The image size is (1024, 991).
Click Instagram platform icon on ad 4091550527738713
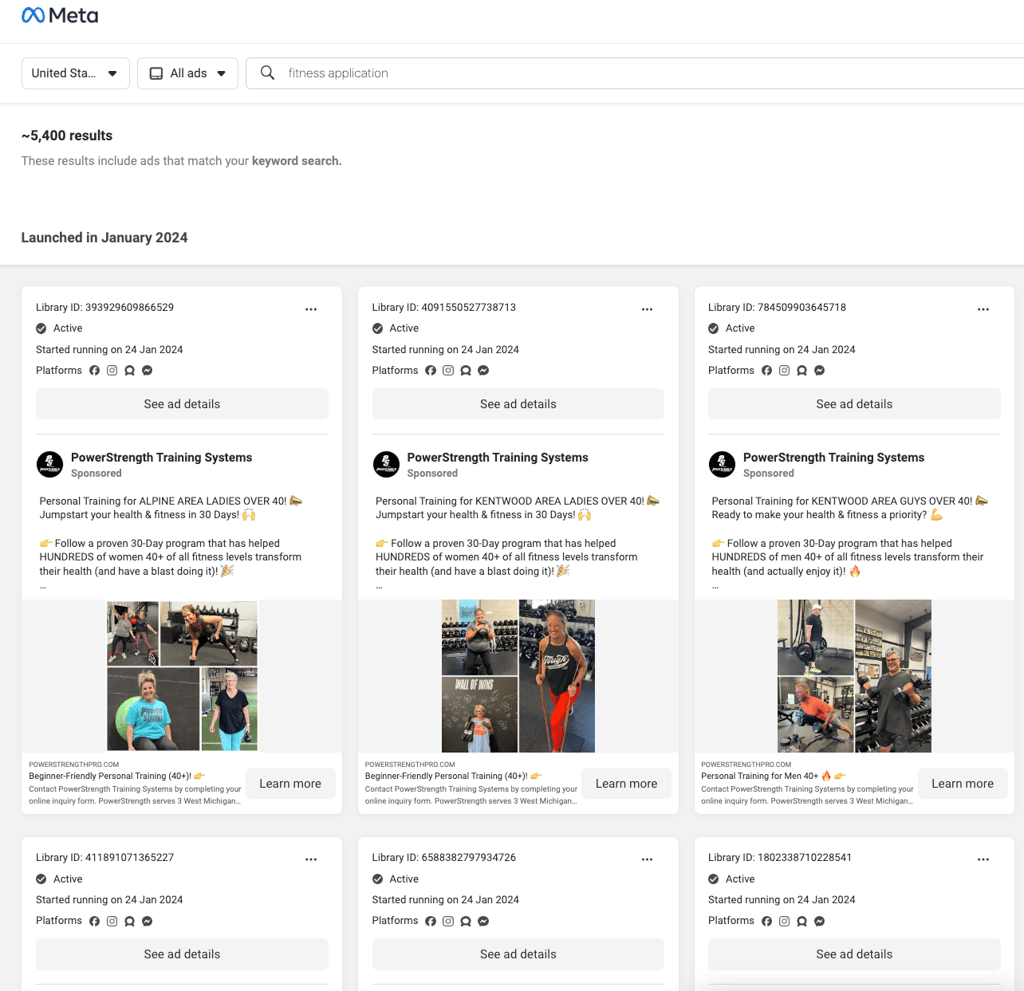(x=448, y=370)
